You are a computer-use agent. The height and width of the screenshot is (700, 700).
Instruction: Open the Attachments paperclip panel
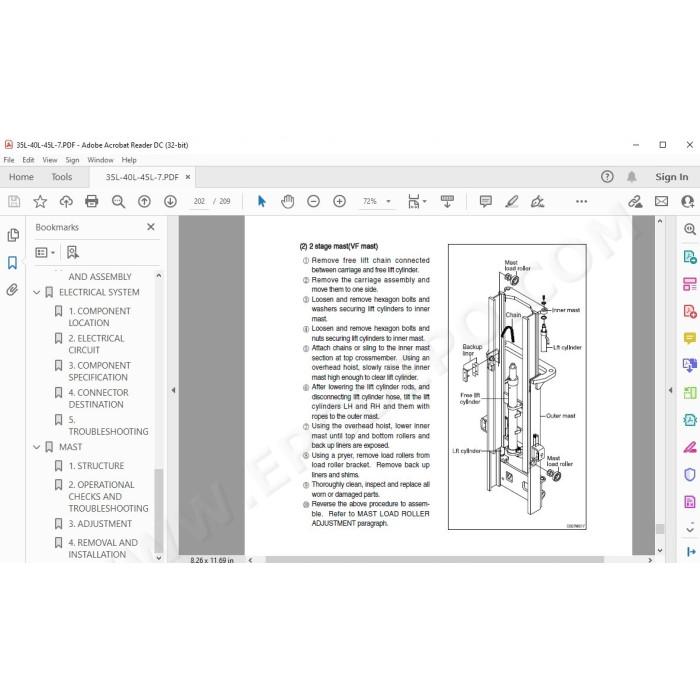coord(12,290)
